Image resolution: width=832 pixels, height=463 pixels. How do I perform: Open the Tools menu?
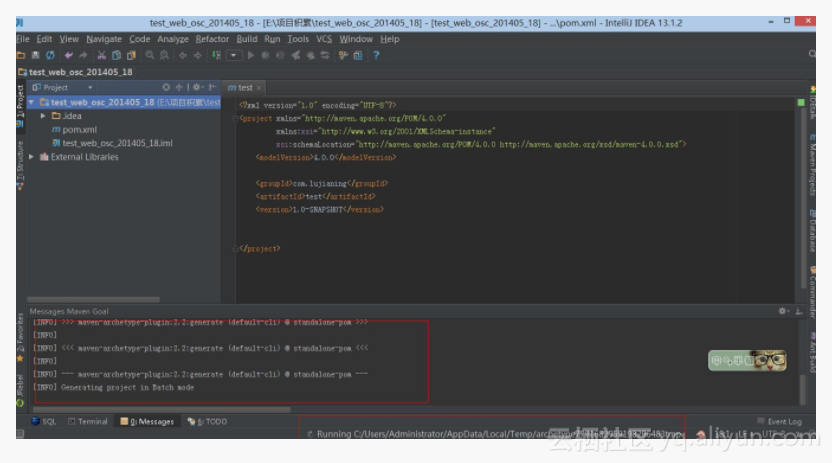(298, 39)
